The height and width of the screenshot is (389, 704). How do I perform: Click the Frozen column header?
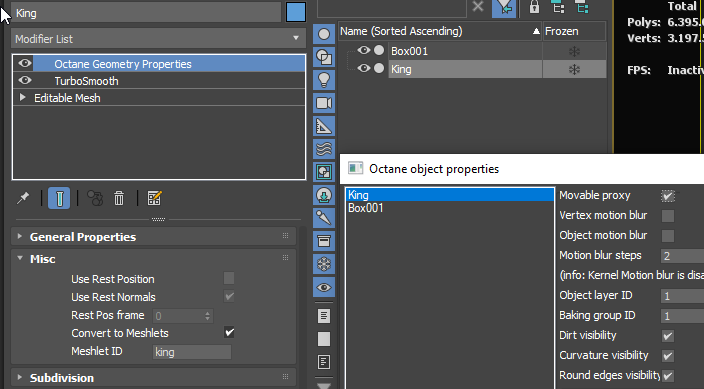point(574,31)
